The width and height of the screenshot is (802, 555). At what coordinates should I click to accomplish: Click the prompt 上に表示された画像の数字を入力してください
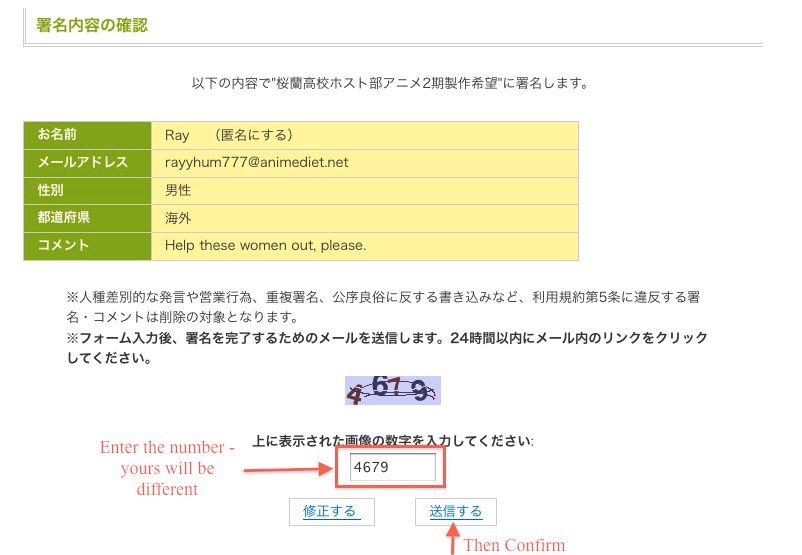point(393,441)
